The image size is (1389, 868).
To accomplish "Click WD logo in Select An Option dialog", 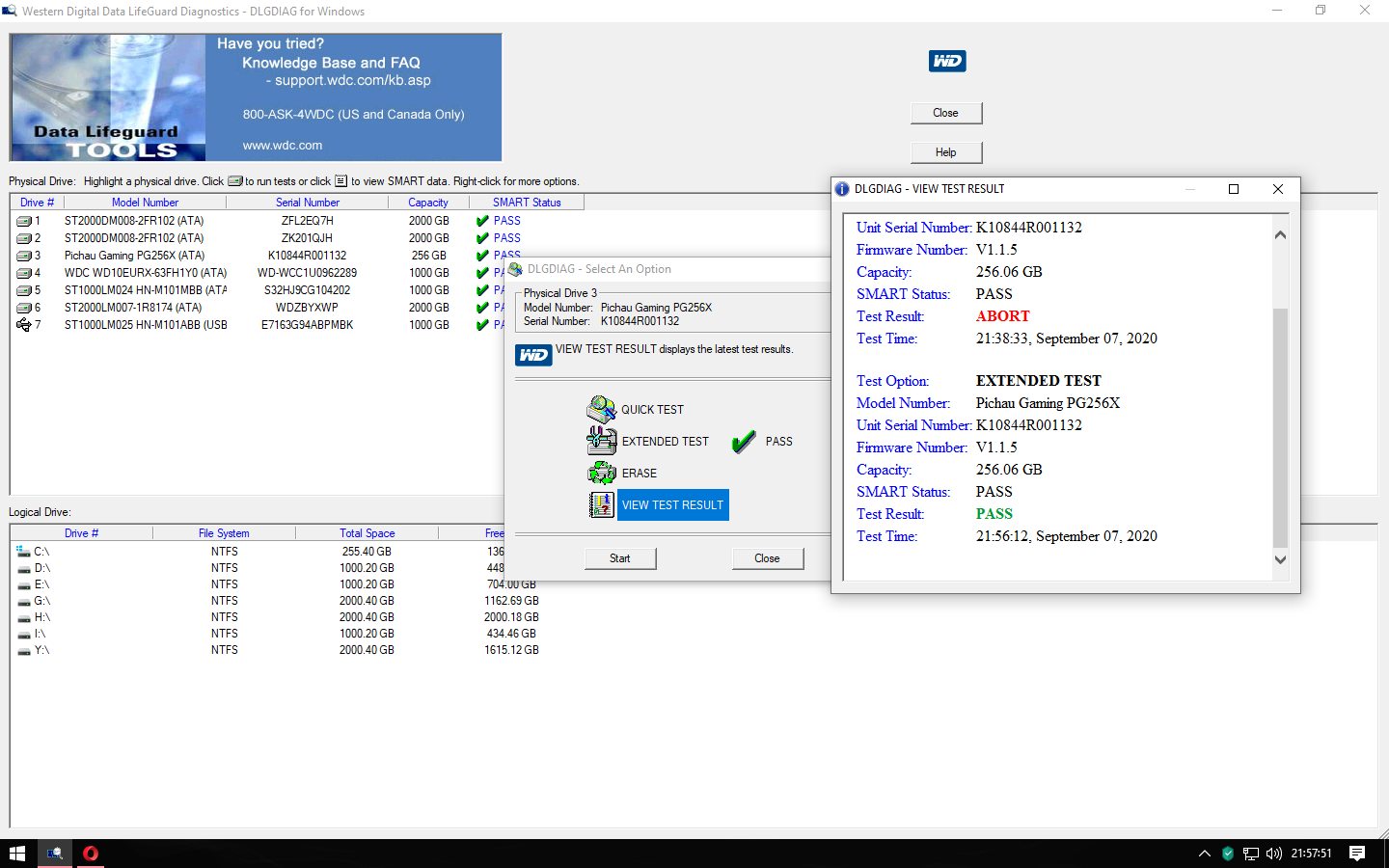I will click(x=533, y=355).
